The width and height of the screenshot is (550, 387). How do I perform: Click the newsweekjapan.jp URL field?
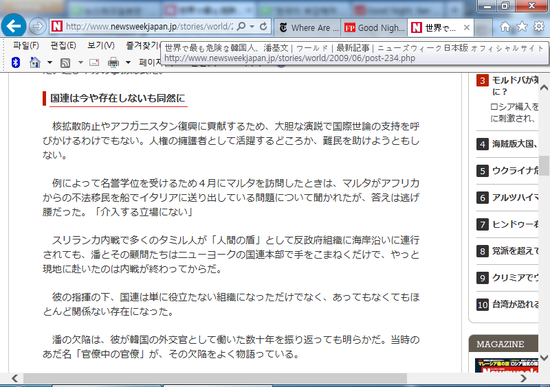point(149,26)
